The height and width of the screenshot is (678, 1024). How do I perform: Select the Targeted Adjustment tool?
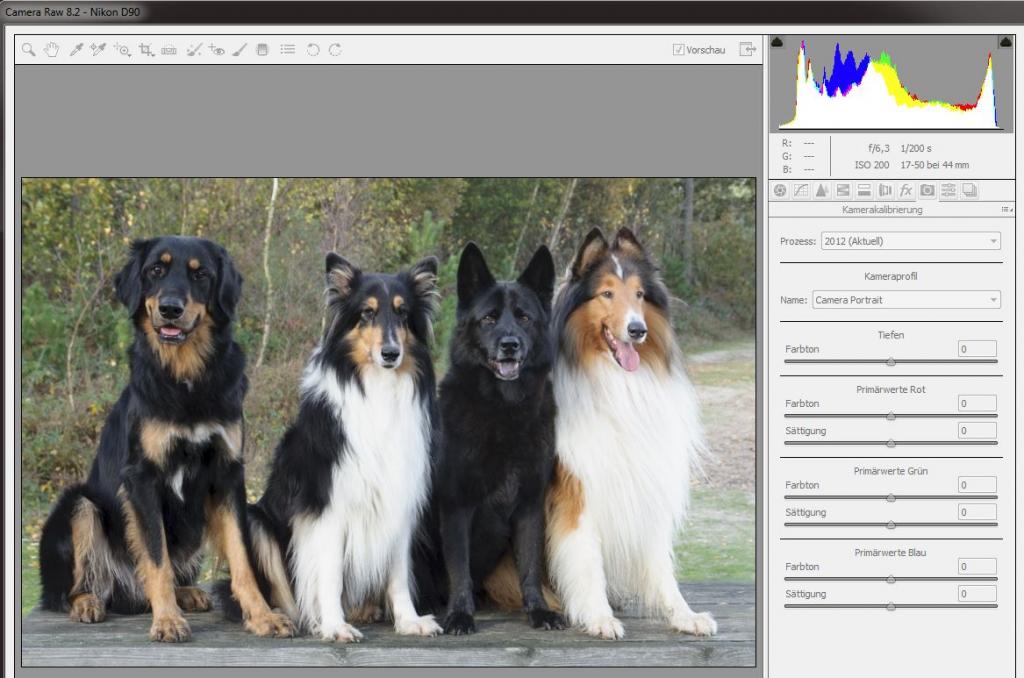tap(122, 50)
